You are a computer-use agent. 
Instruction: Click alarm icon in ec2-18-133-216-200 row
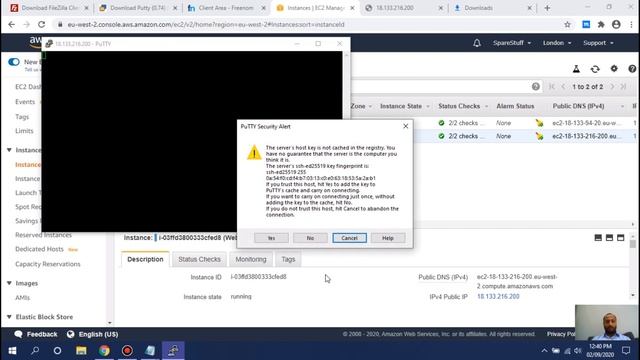[x=539, y=136]
